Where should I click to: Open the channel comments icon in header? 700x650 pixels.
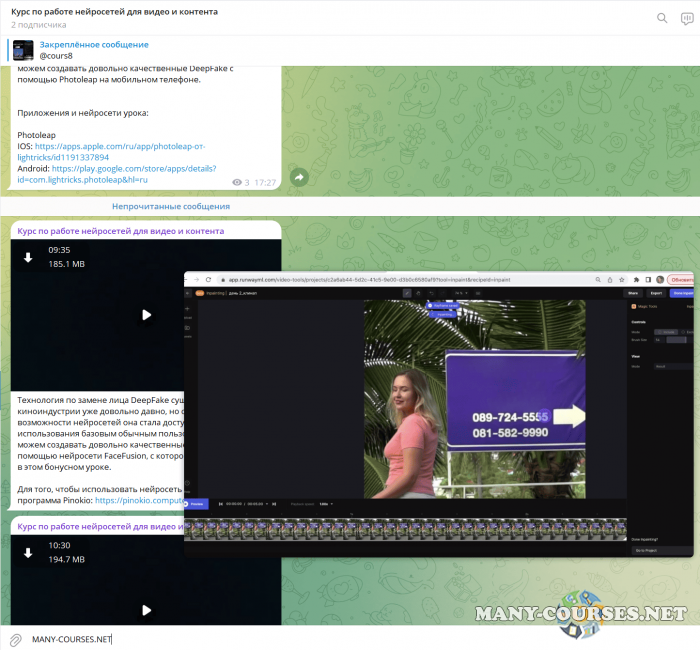[688, 17]
